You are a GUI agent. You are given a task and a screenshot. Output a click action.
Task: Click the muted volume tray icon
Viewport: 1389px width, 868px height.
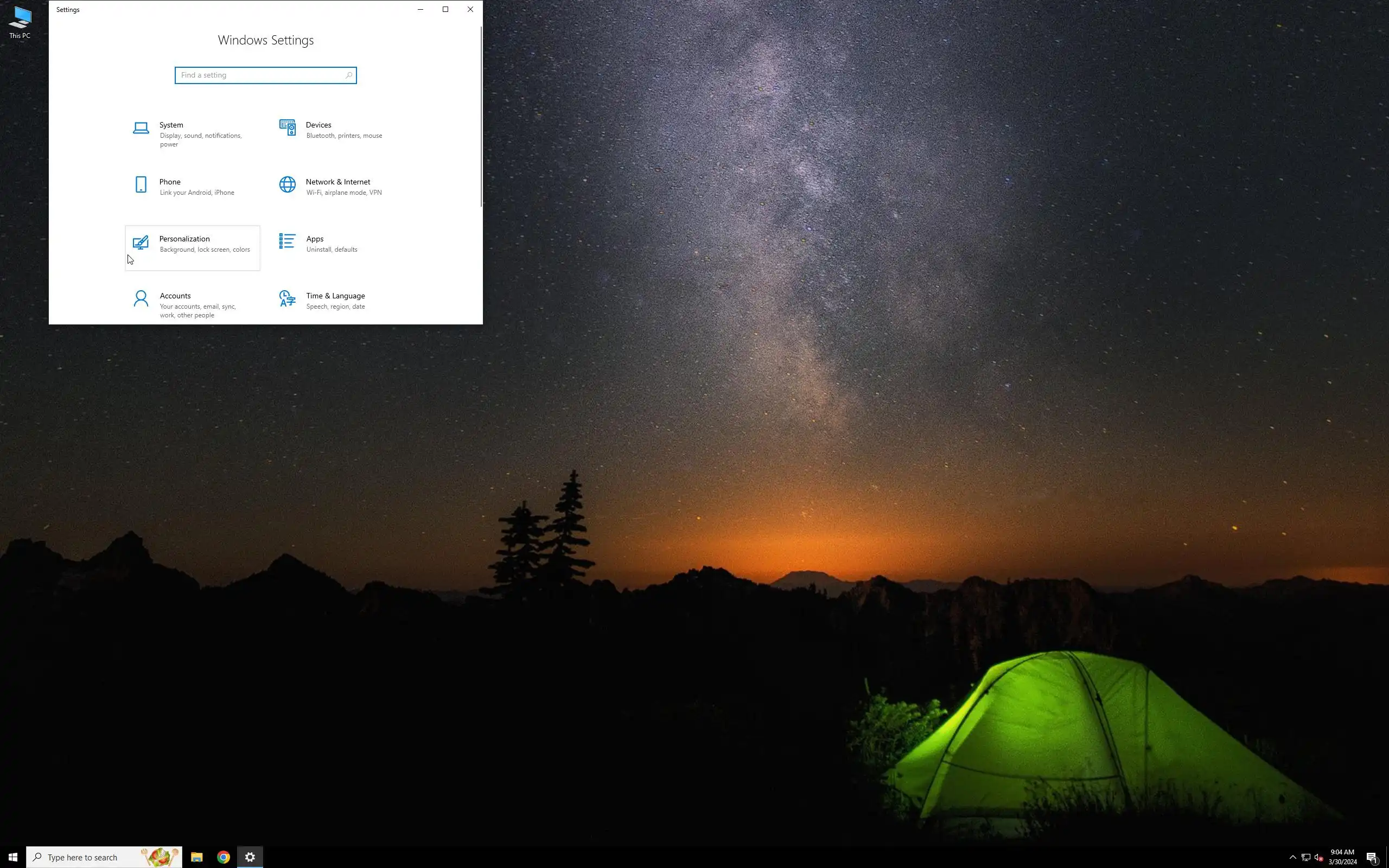pyautogui.click(x=1318, y=857)
